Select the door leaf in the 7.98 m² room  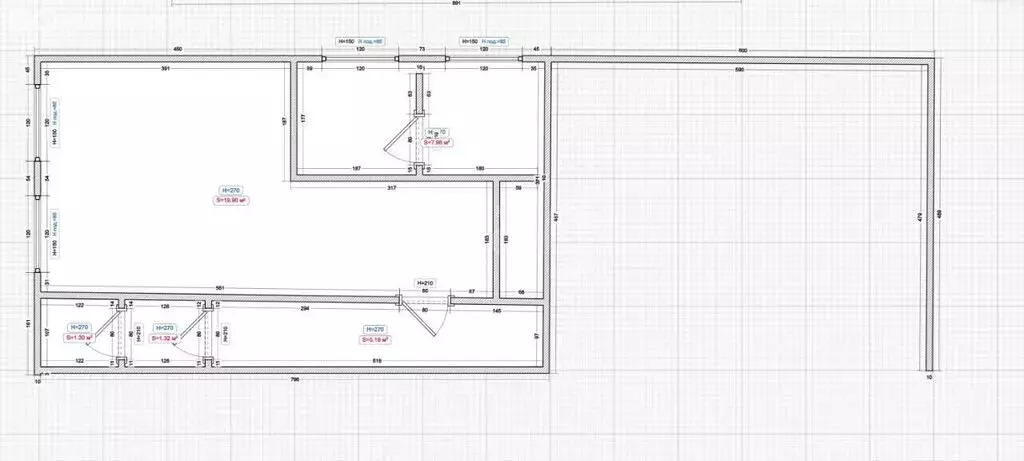[400, 133]
